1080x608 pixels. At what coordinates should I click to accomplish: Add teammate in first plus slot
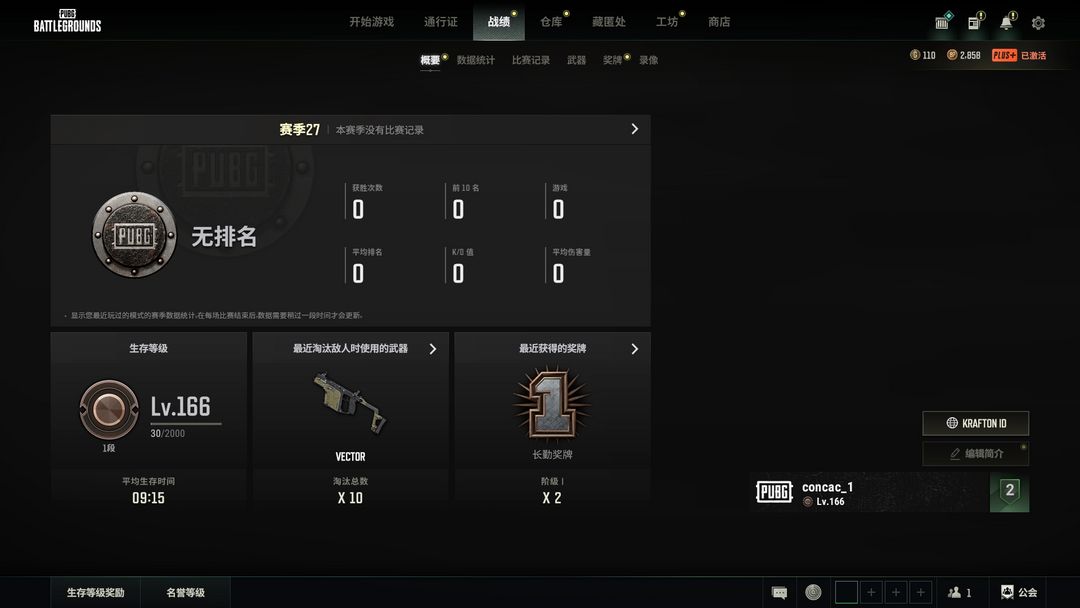click(x=871, y=592)
